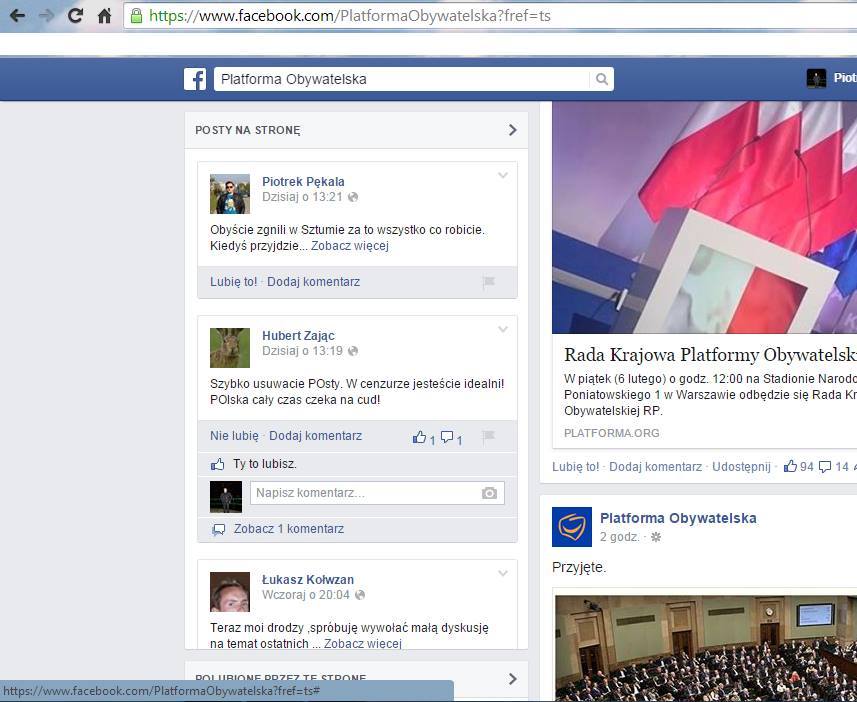The image size is (857, 702).
Task: Click the 'Napisz komentarz...' input field
Action: click(365, 493)
